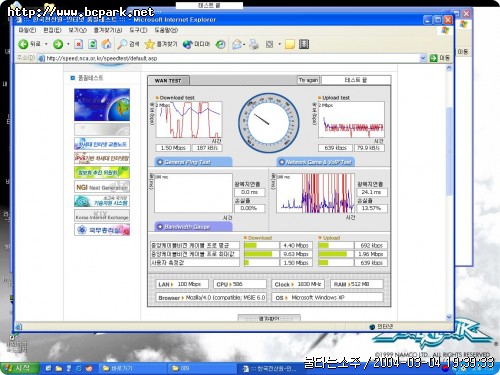Click the page scrollbar up arrow

tap(449, 68)
